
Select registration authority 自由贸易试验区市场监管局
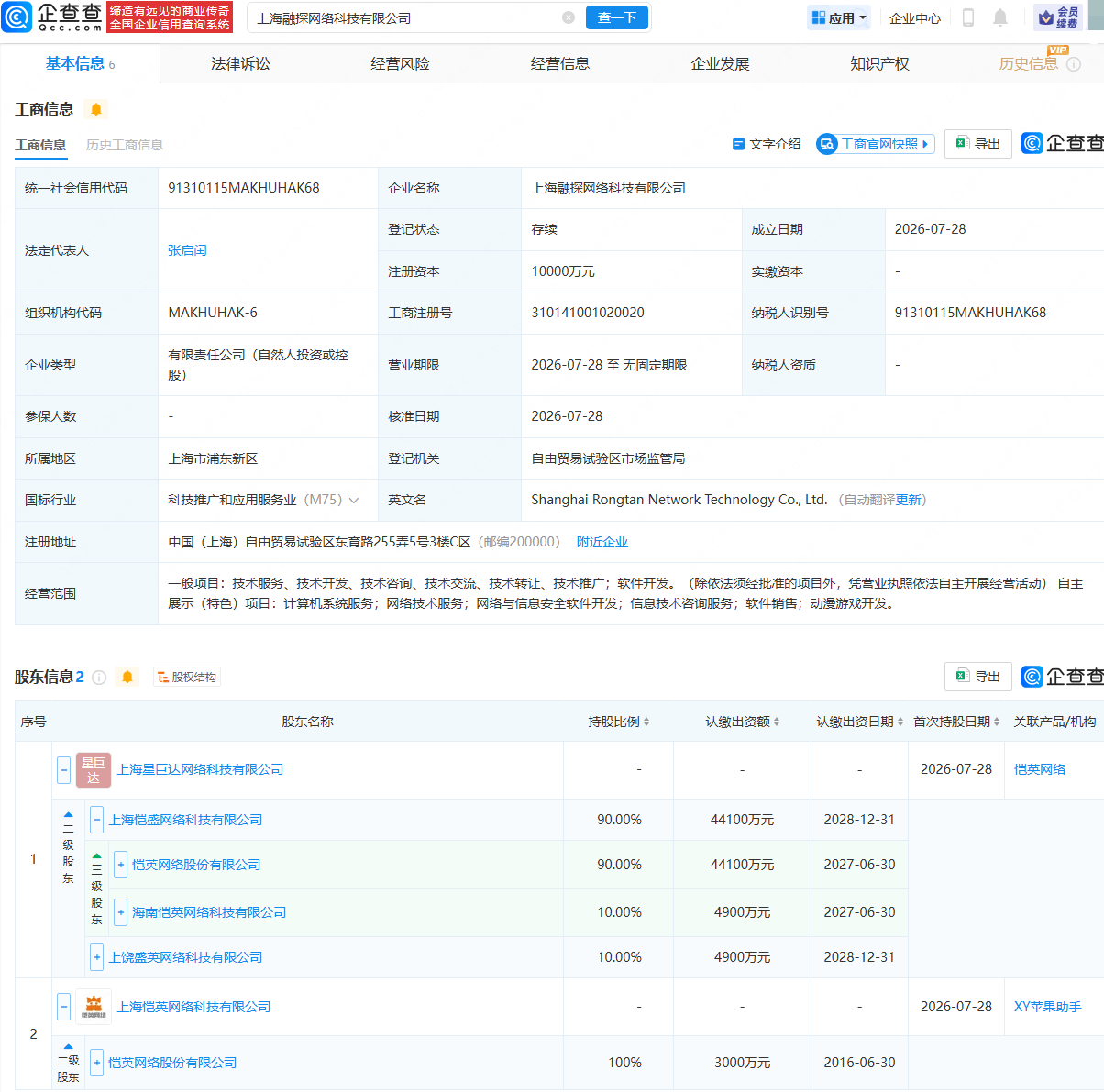tap(608, 458)
